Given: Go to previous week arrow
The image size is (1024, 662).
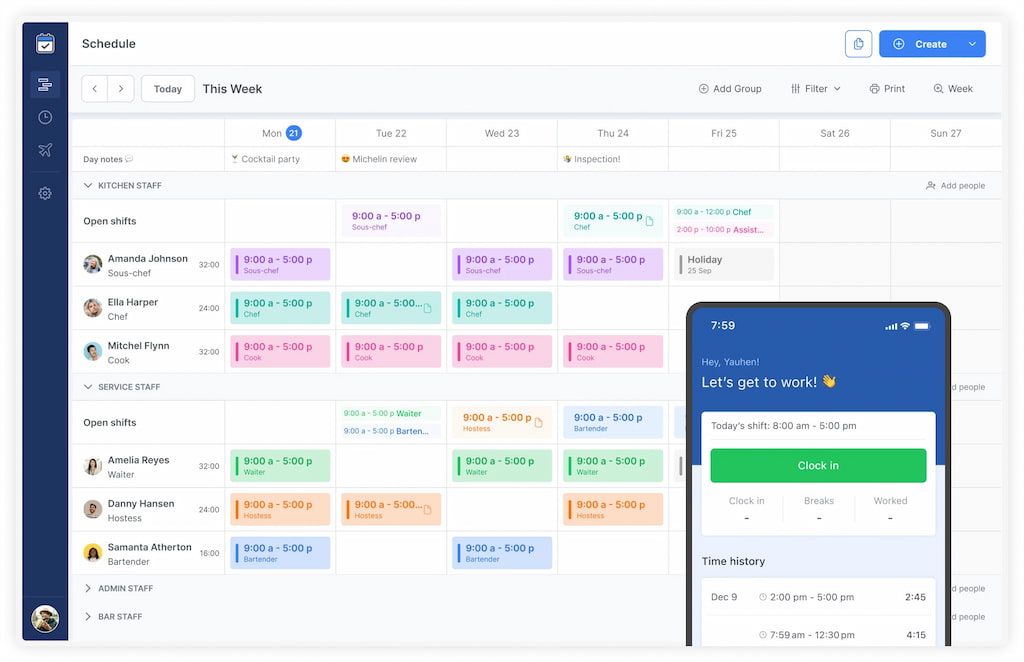Looking at the screenshot, I should 95,89.
